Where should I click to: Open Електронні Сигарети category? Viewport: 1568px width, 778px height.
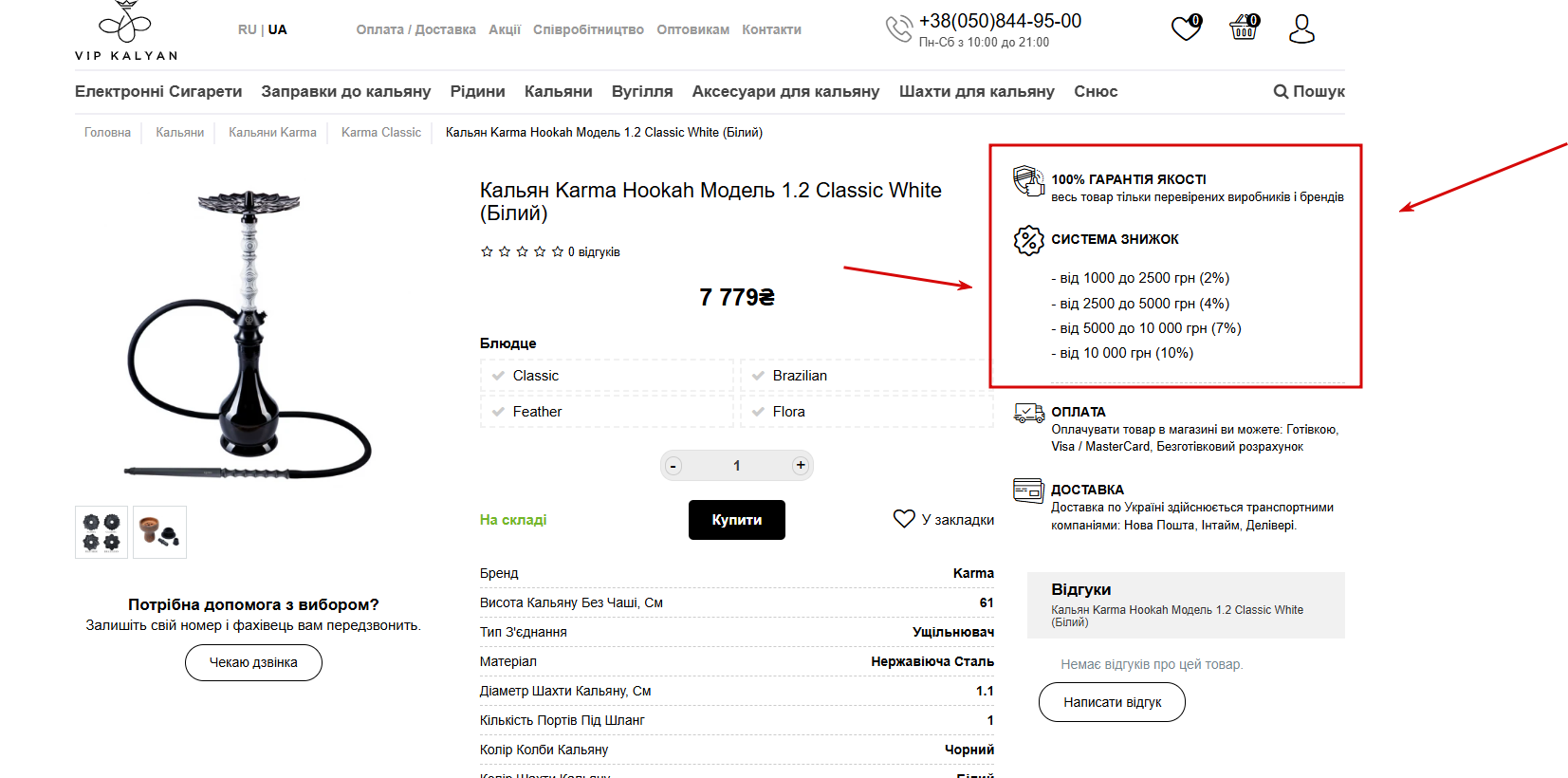(x=158, y=91)
